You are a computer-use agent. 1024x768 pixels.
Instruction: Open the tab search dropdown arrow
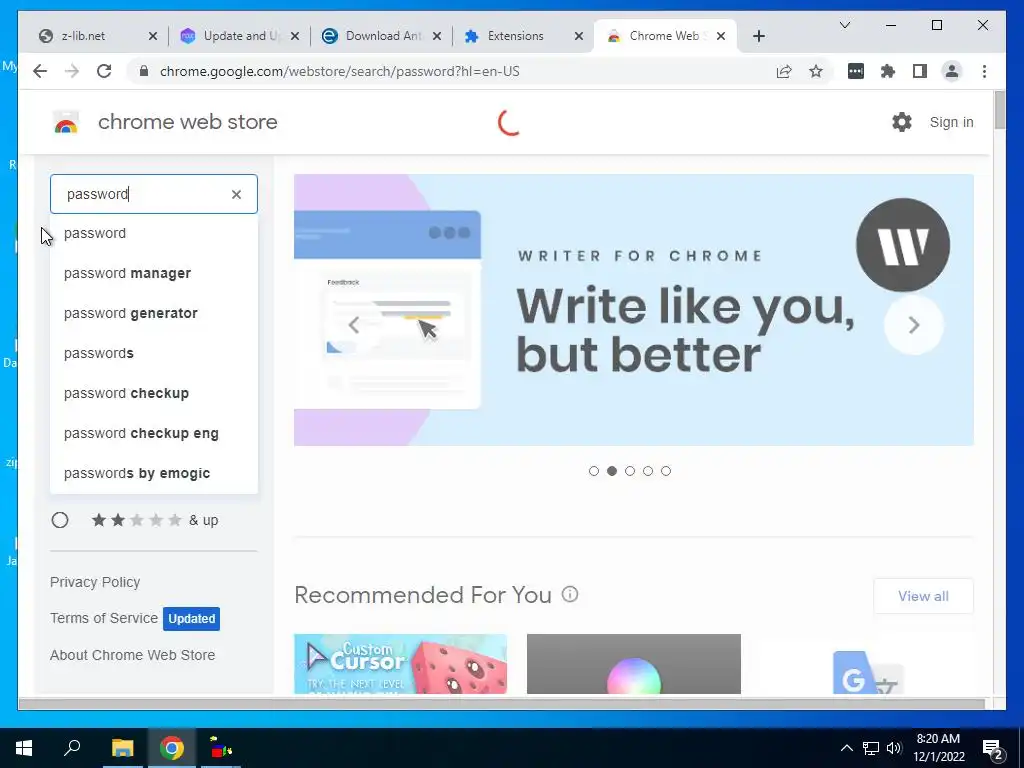click(844, 25)
